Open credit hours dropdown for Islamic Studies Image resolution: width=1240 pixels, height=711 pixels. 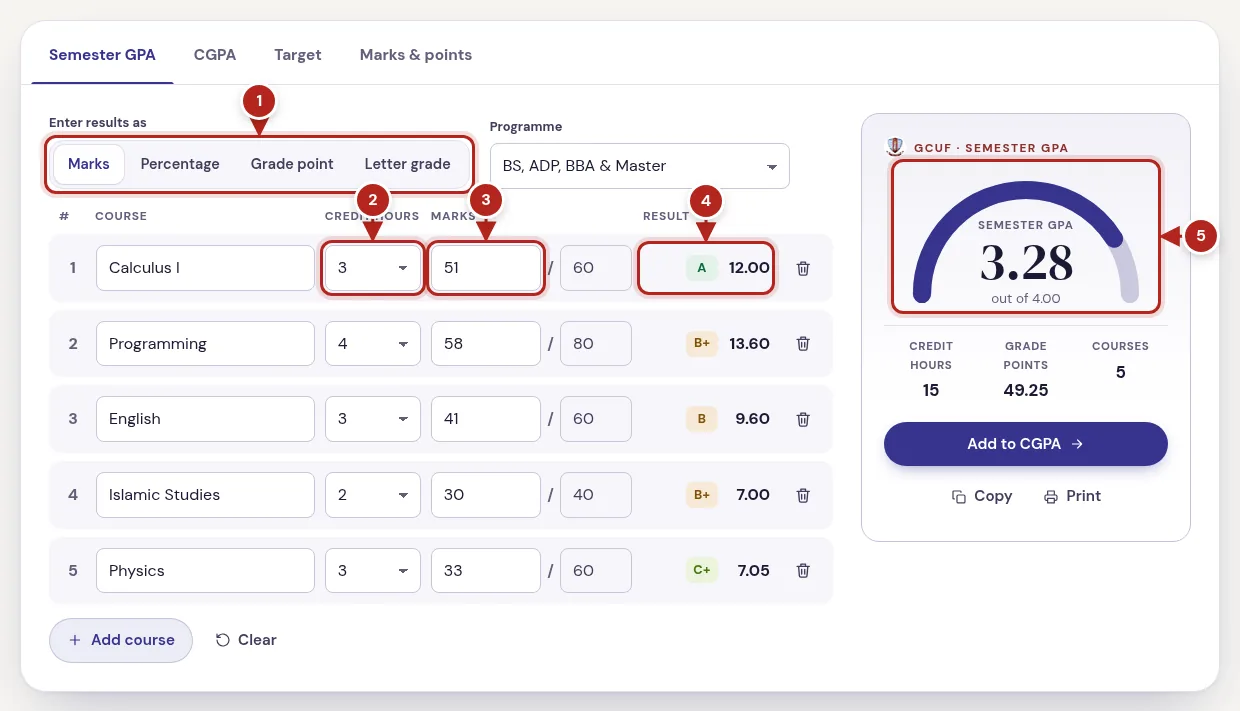click(x=373, y=495)
